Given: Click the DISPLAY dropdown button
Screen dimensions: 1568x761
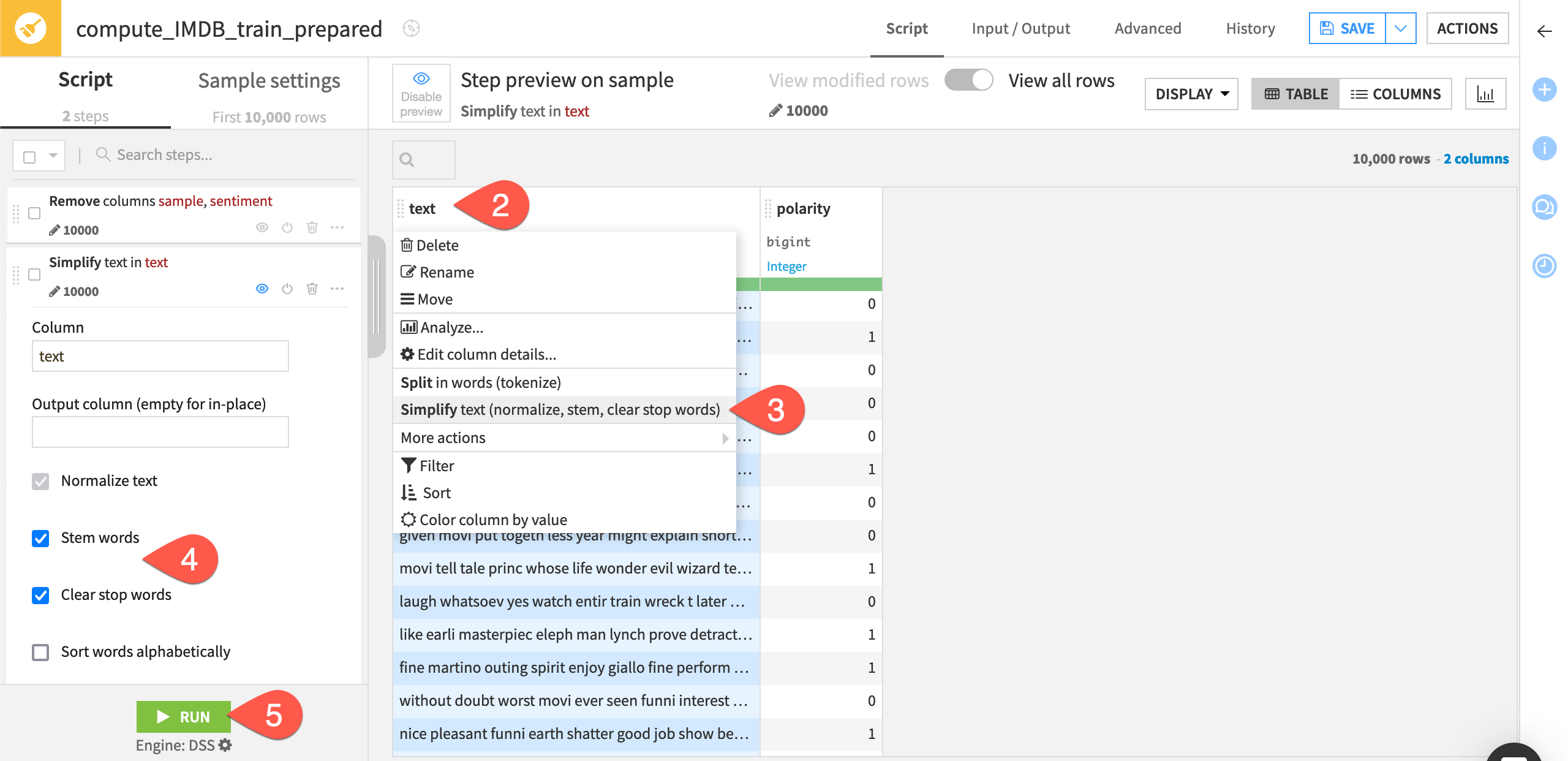Looking at the screenshot, I should pos(1192,94).
